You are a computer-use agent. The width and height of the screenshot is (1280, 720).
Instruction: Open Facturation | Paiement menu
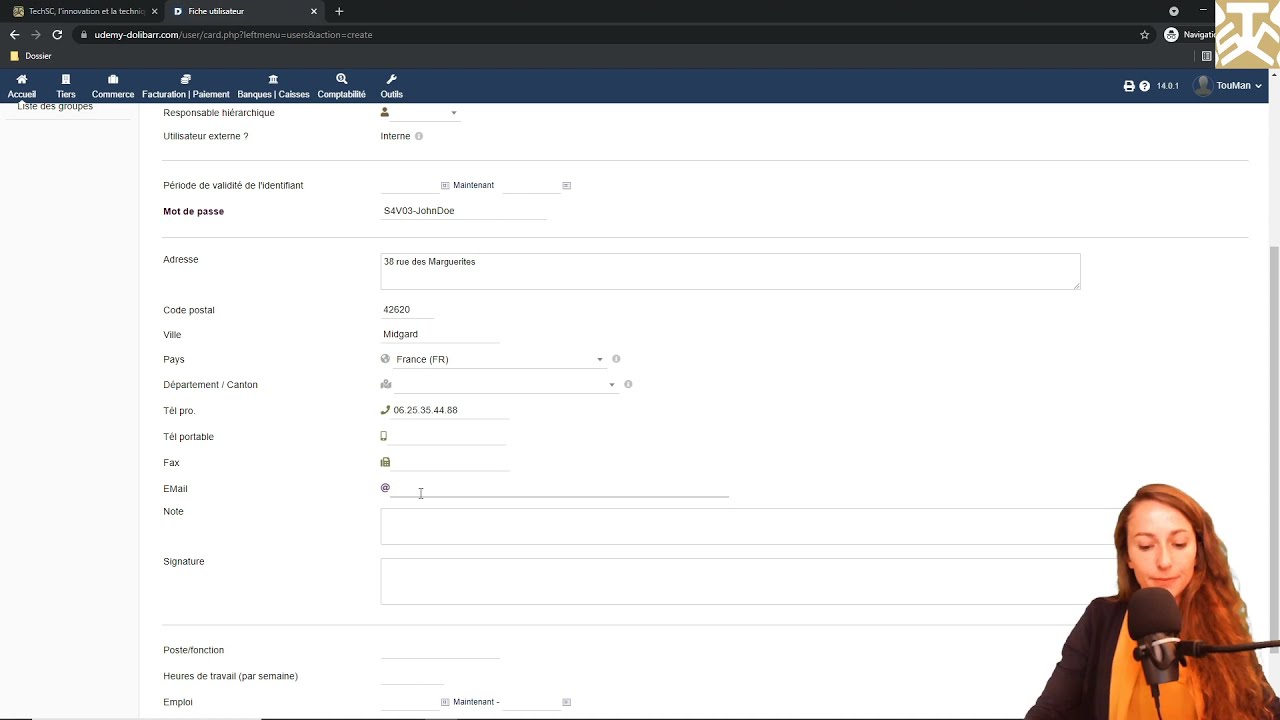click(x=186, y=86)
